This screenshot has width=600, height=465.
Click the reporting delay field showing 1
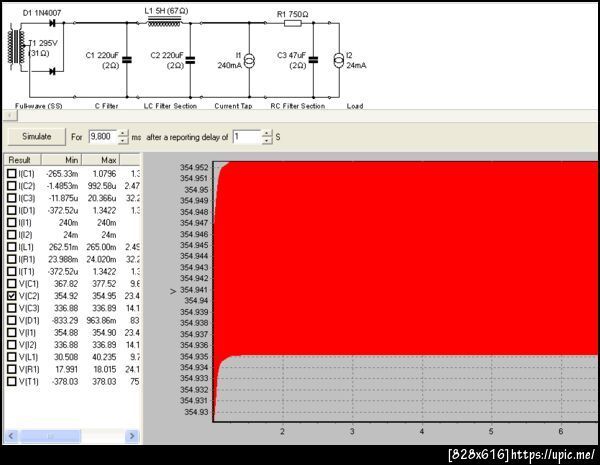click(247, 137)
